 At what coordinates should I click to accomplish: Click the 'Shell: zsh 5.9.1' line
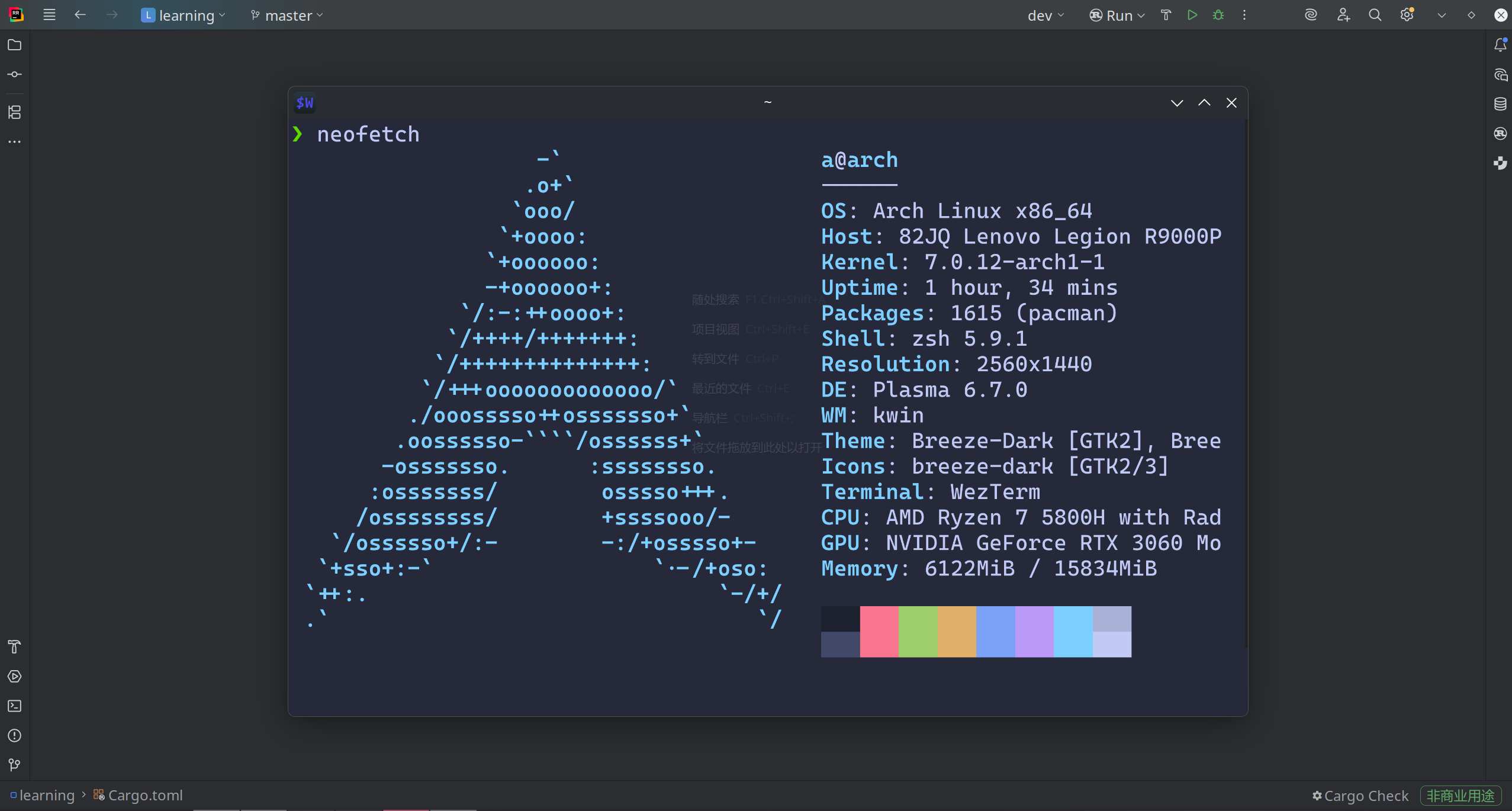click(x=924, y=339)
